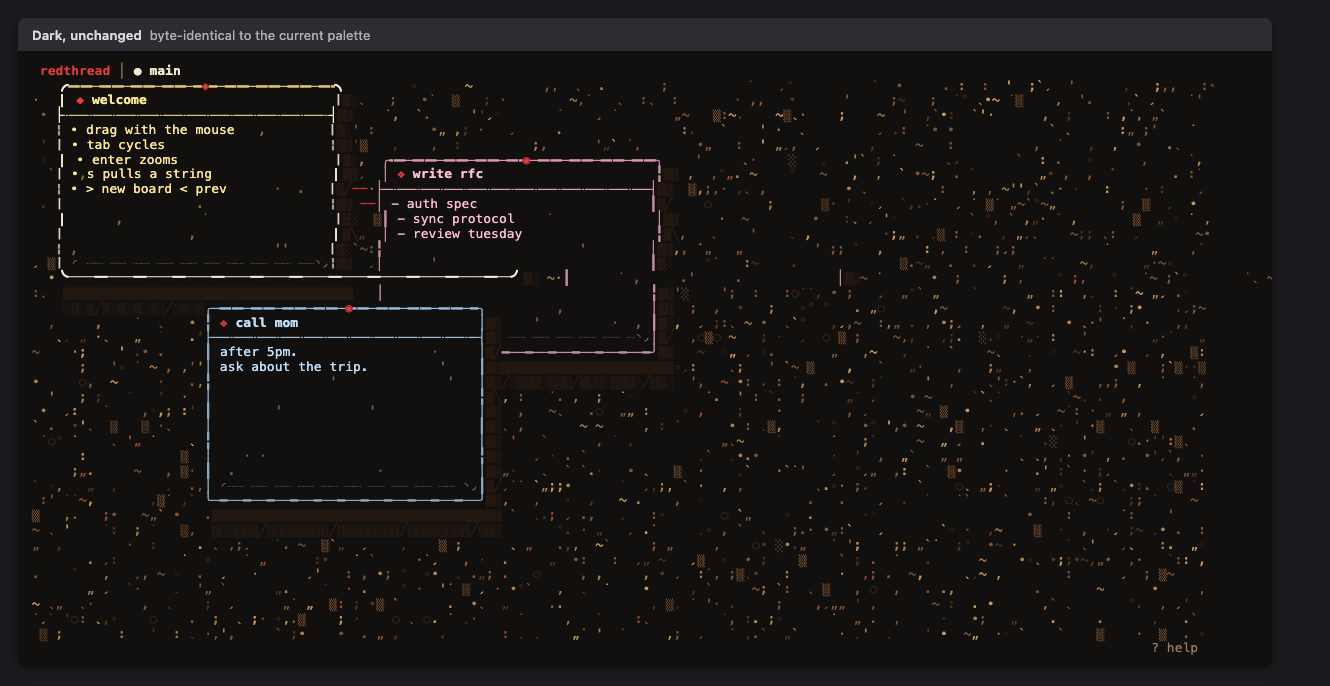Viewport: 1330px width, 686px height.
Task: Click 'byte-identical to the current palette' caption
Action: (260, 35)
